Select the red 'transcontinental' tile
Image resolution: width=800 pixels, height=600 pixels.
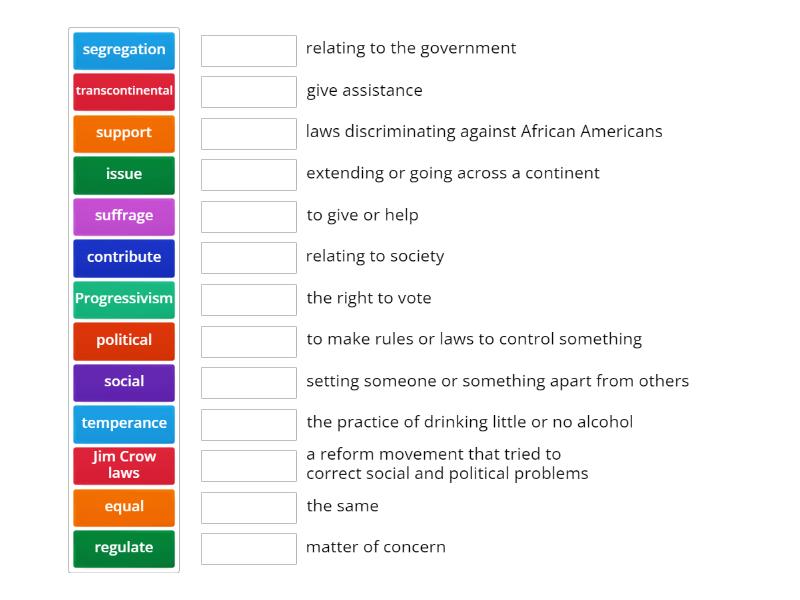pos(124,91)
